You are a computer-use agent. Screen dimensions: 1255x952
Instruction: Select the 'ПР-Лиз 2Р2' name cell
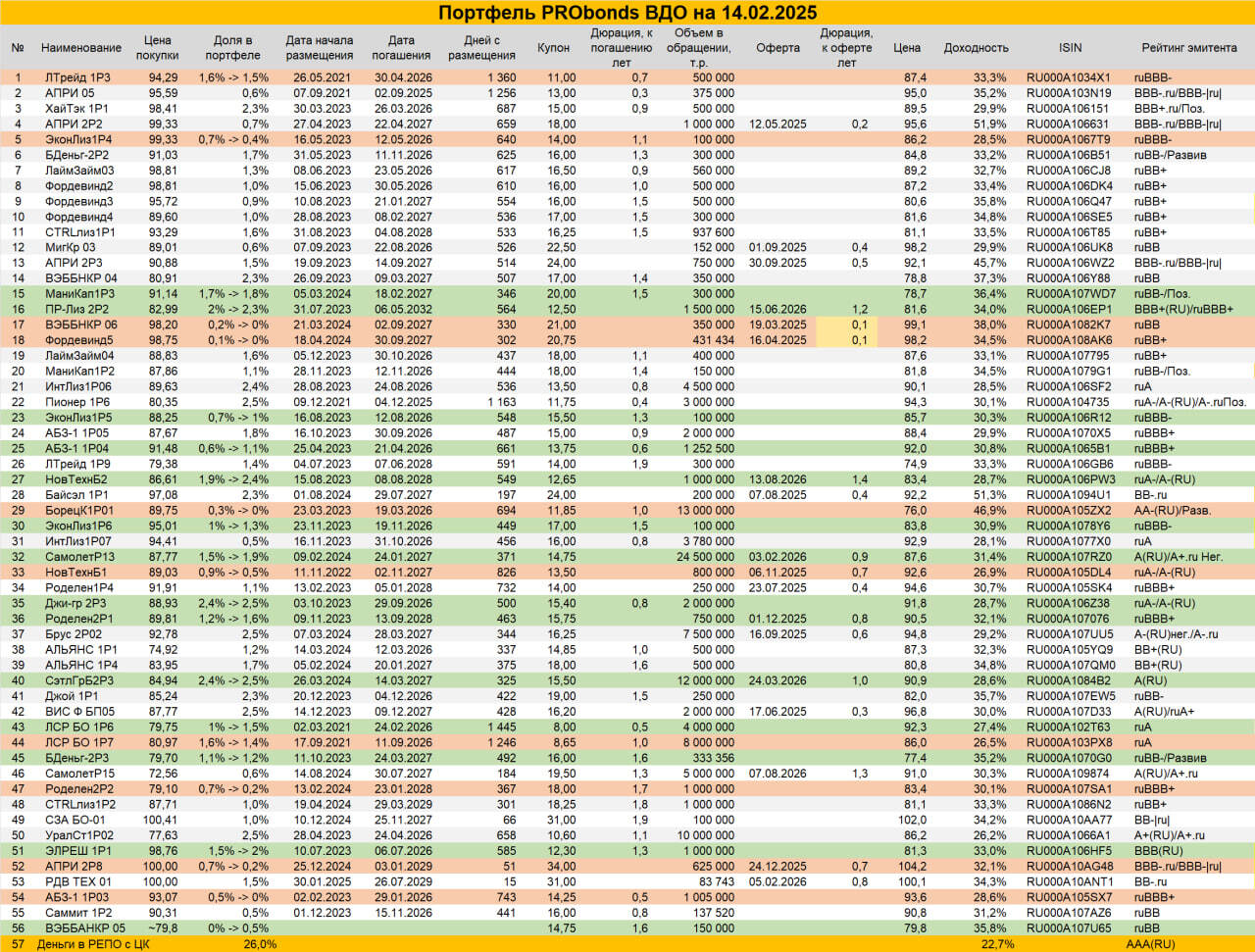tap(77, 310)
